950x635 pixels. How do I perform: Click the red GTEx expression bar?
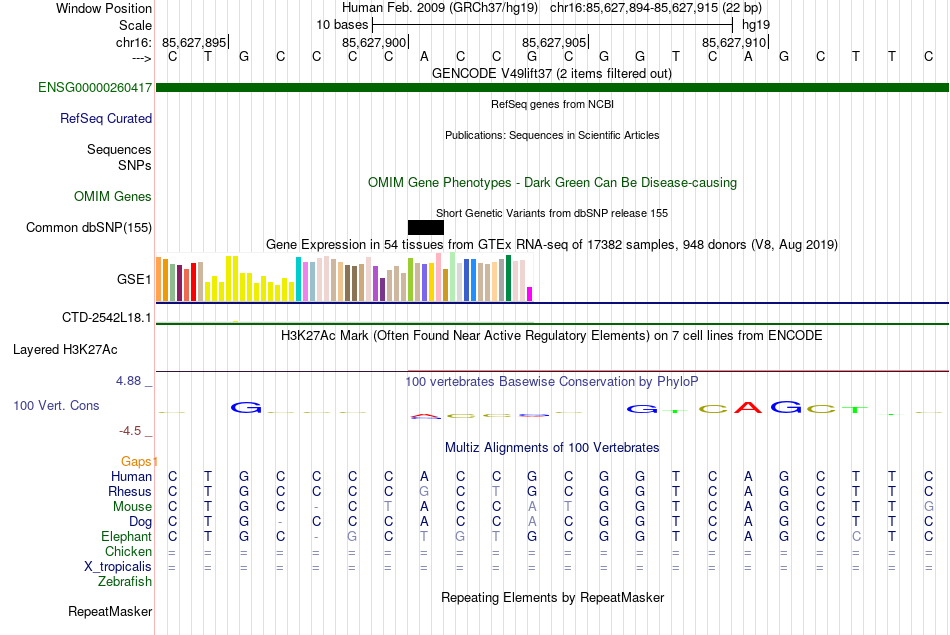193,282
